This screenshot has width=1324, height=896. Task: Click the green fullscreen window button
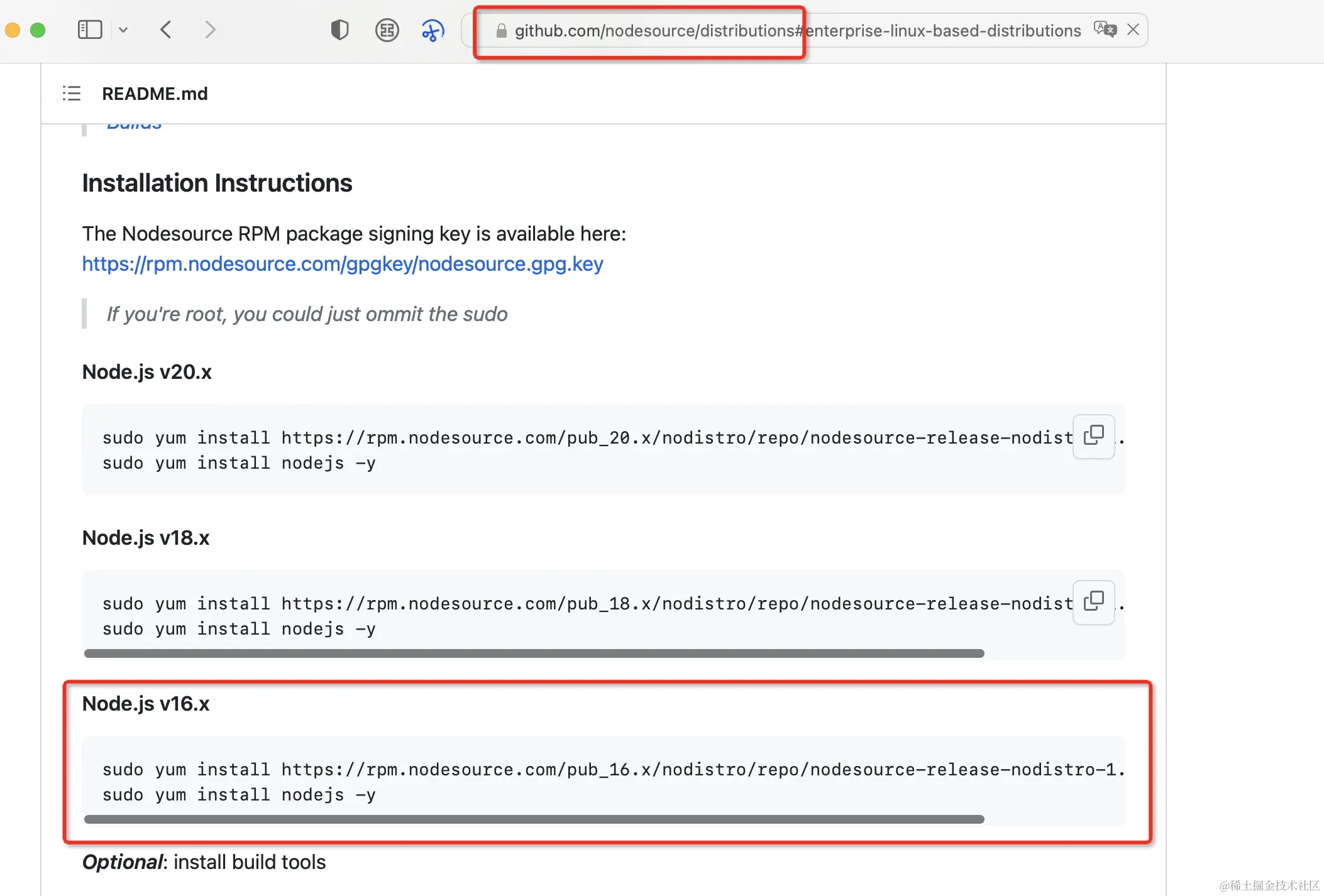38,30
